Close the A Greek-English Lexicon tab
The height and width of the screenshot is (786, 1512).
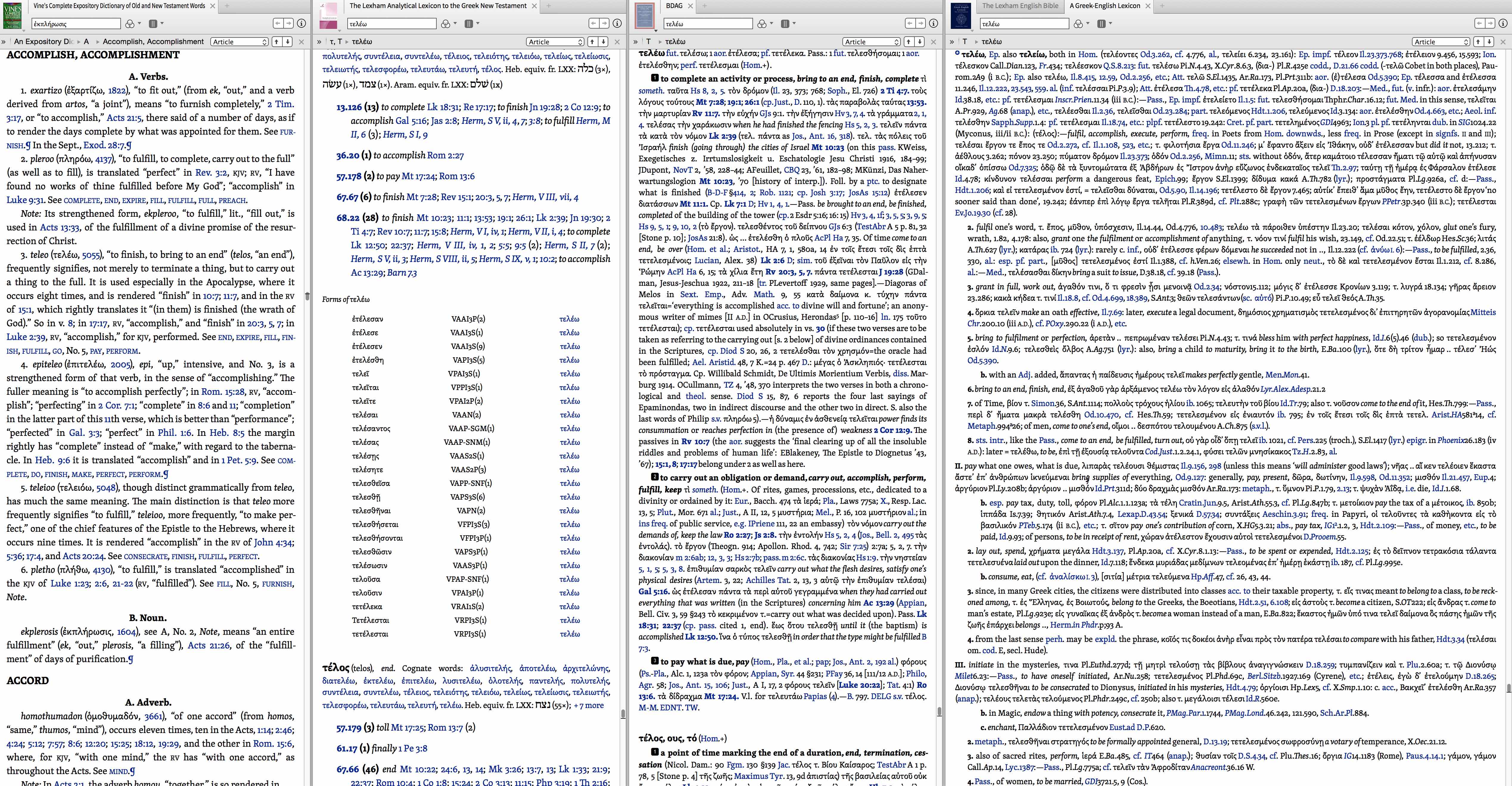tap(1147, 6)
